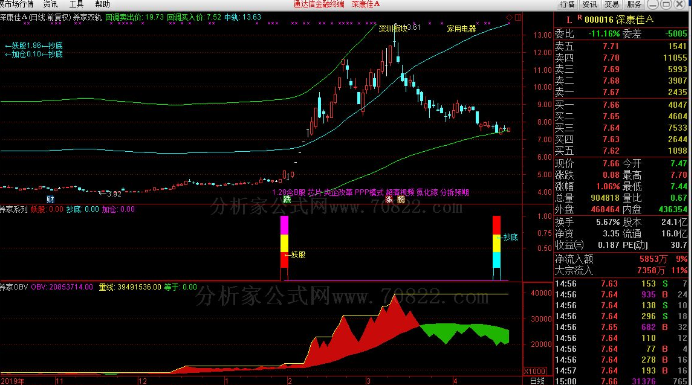Click the 日线 period label at bottom
Image resolution: width=692 pixels, height=385 pixels.
coord(537,381)
